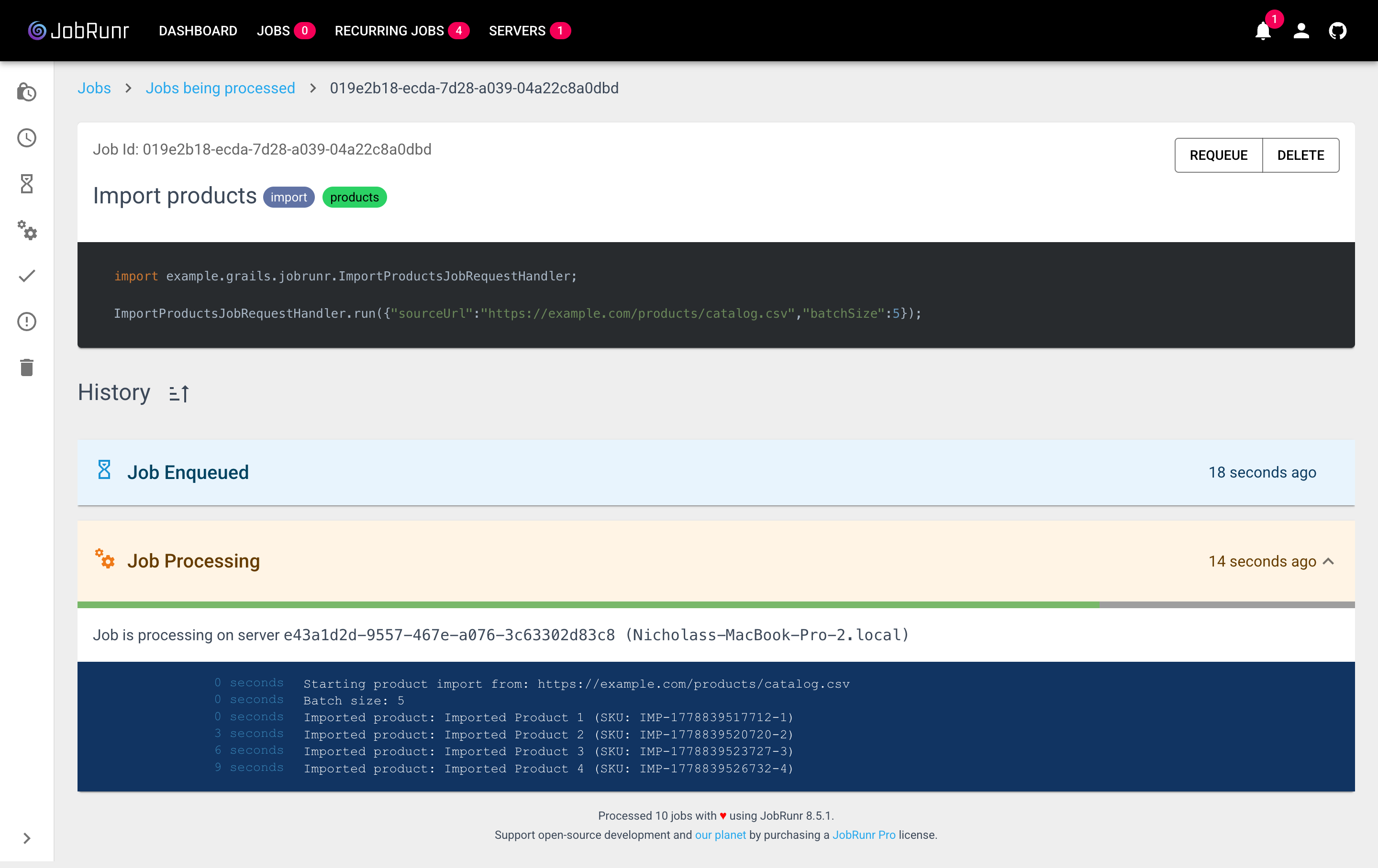Click the Delete button

(x=1301, y=155)
